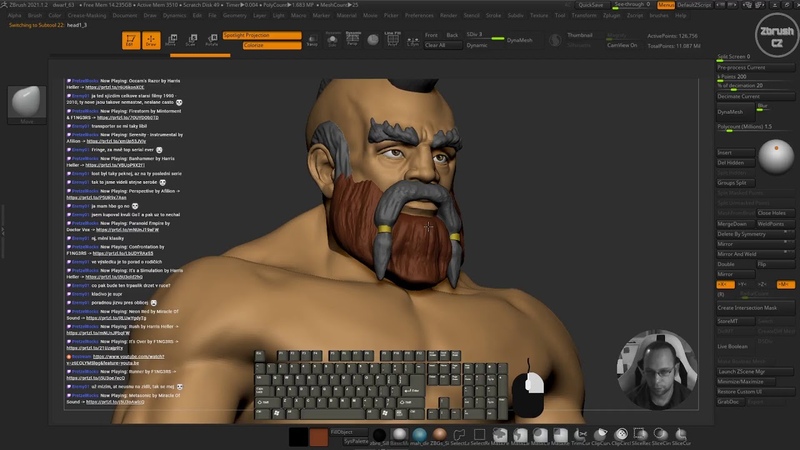The image size is (800, 450).
Task: Toggle the Colorize option
Action: 272,45
